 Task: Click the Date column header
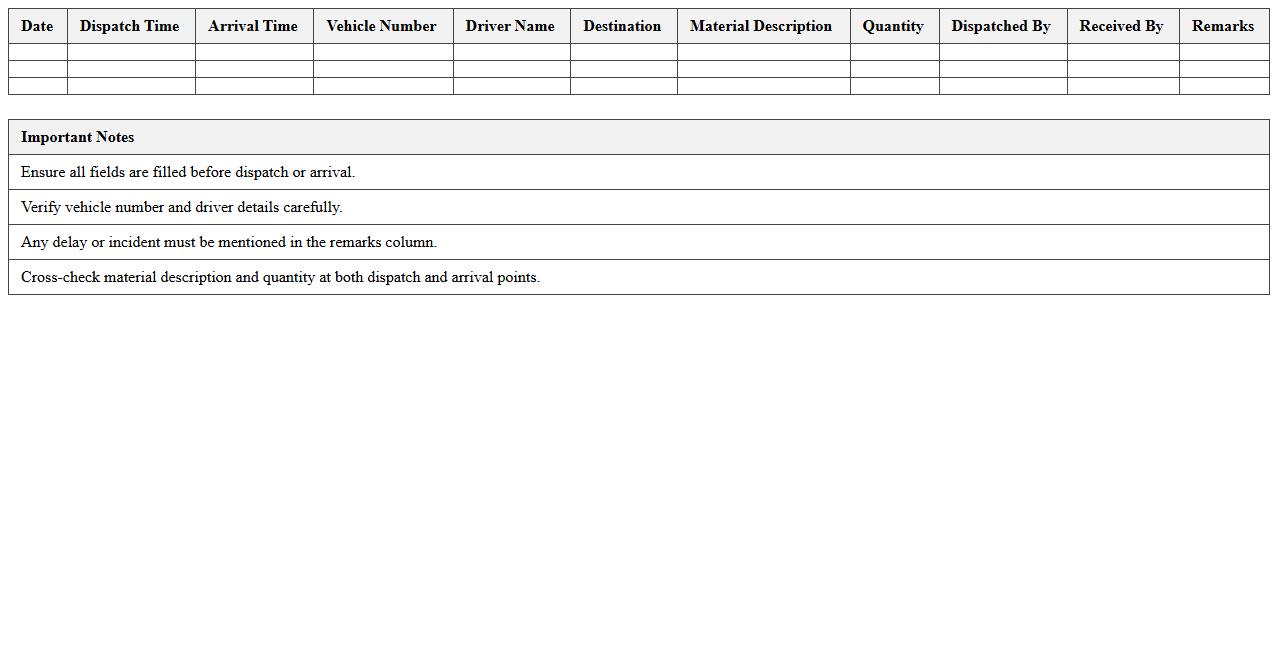point(36,26)
